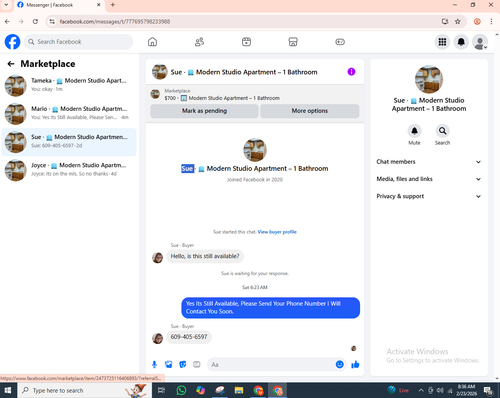Send a thumbs-up like

click(355, 364)
